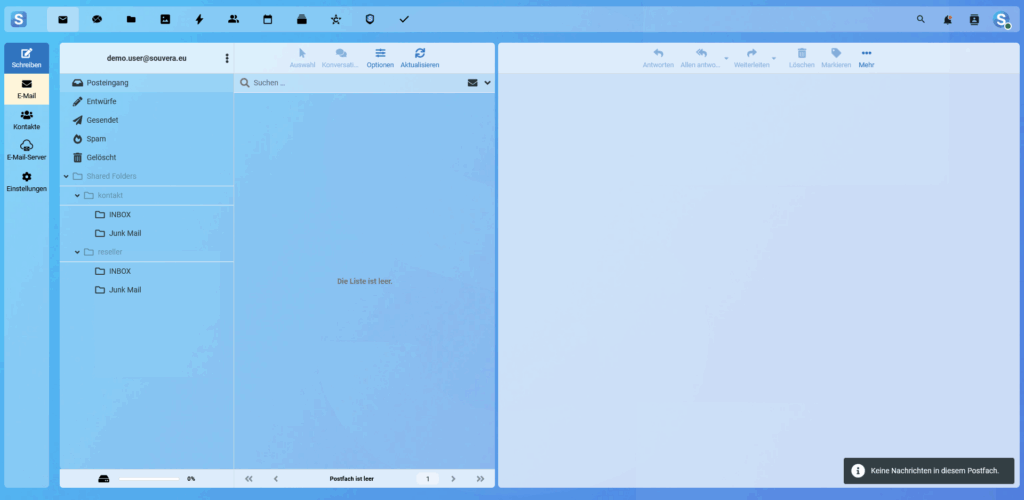Open the files folder icon in top bar
The width and height of the screenshot is (1024, 500).
click(131, 19)
